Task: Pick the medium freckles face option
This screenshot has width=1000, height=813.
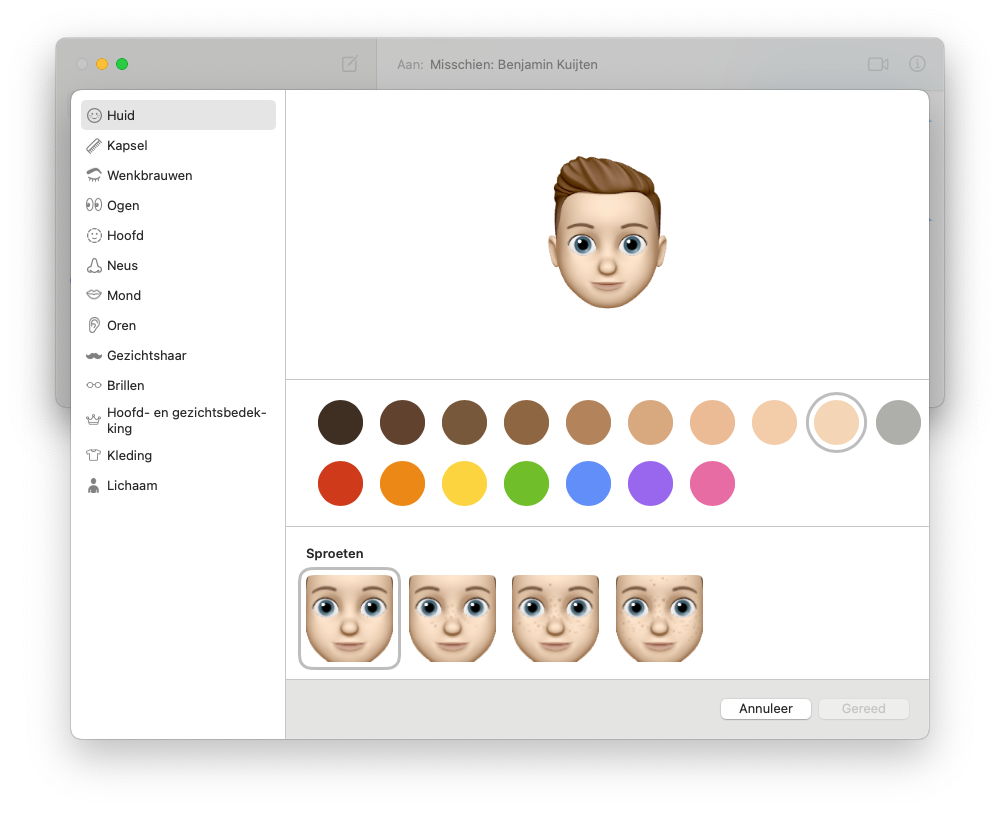Action: coord(555,619)
